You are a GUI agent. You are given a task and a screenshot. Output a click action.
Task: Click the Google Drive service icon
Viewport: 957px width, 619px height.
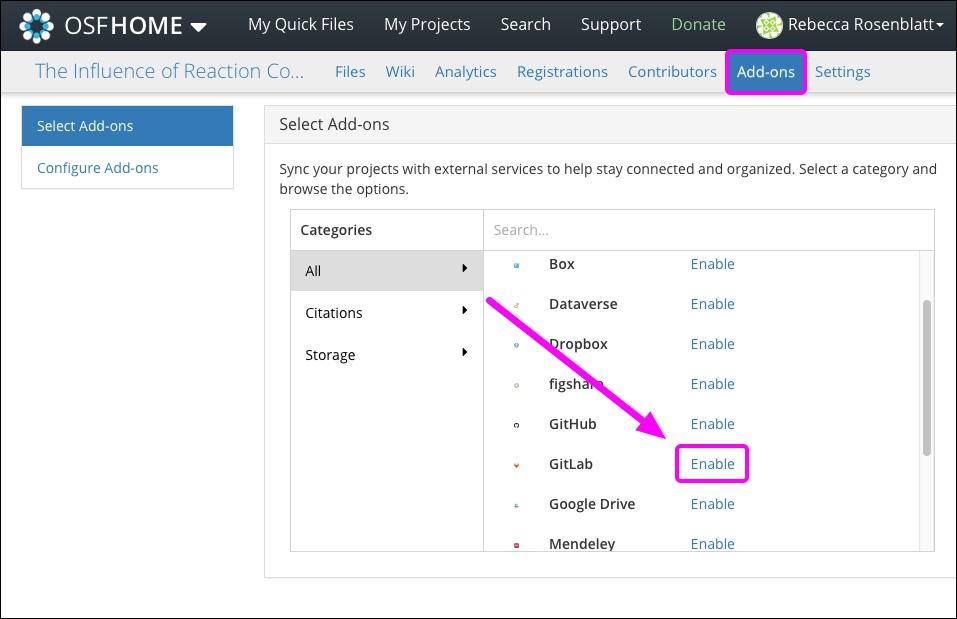click(x=516, y=504)
